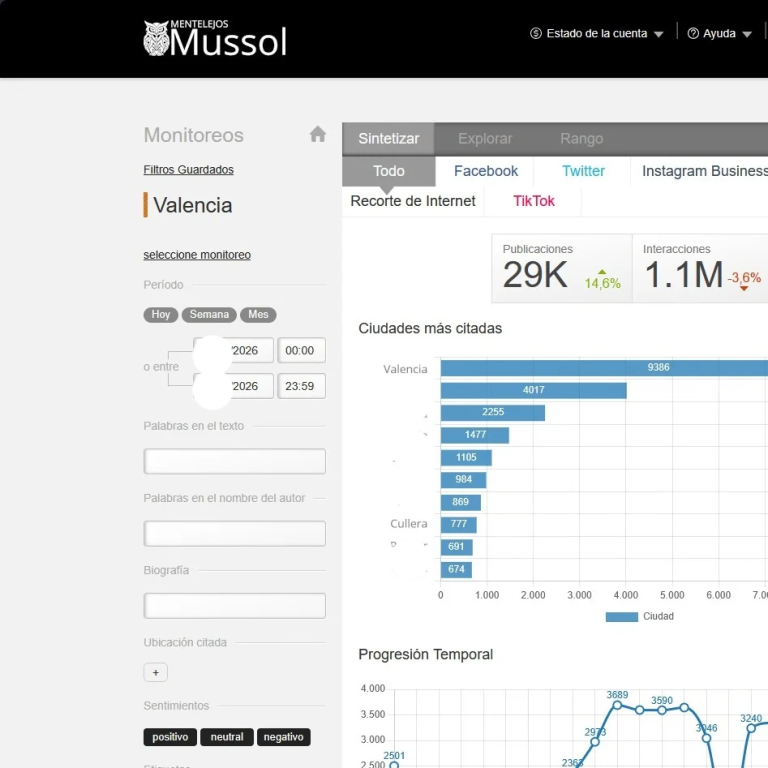Set period to Mes
768x768 pixels.
coord(258,314)
